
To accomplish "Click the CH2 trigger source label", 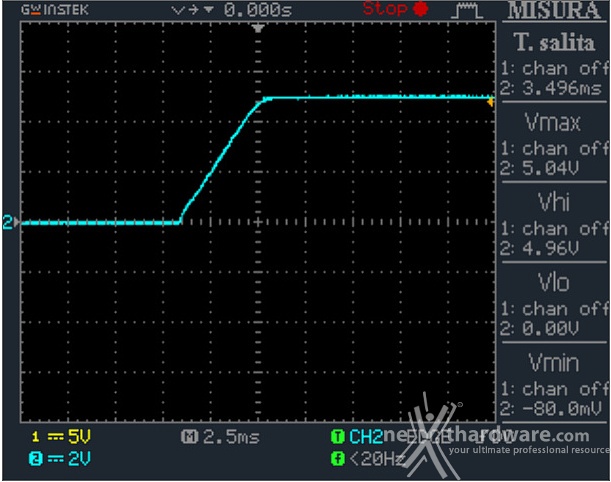I will click(x=366, y=437).
